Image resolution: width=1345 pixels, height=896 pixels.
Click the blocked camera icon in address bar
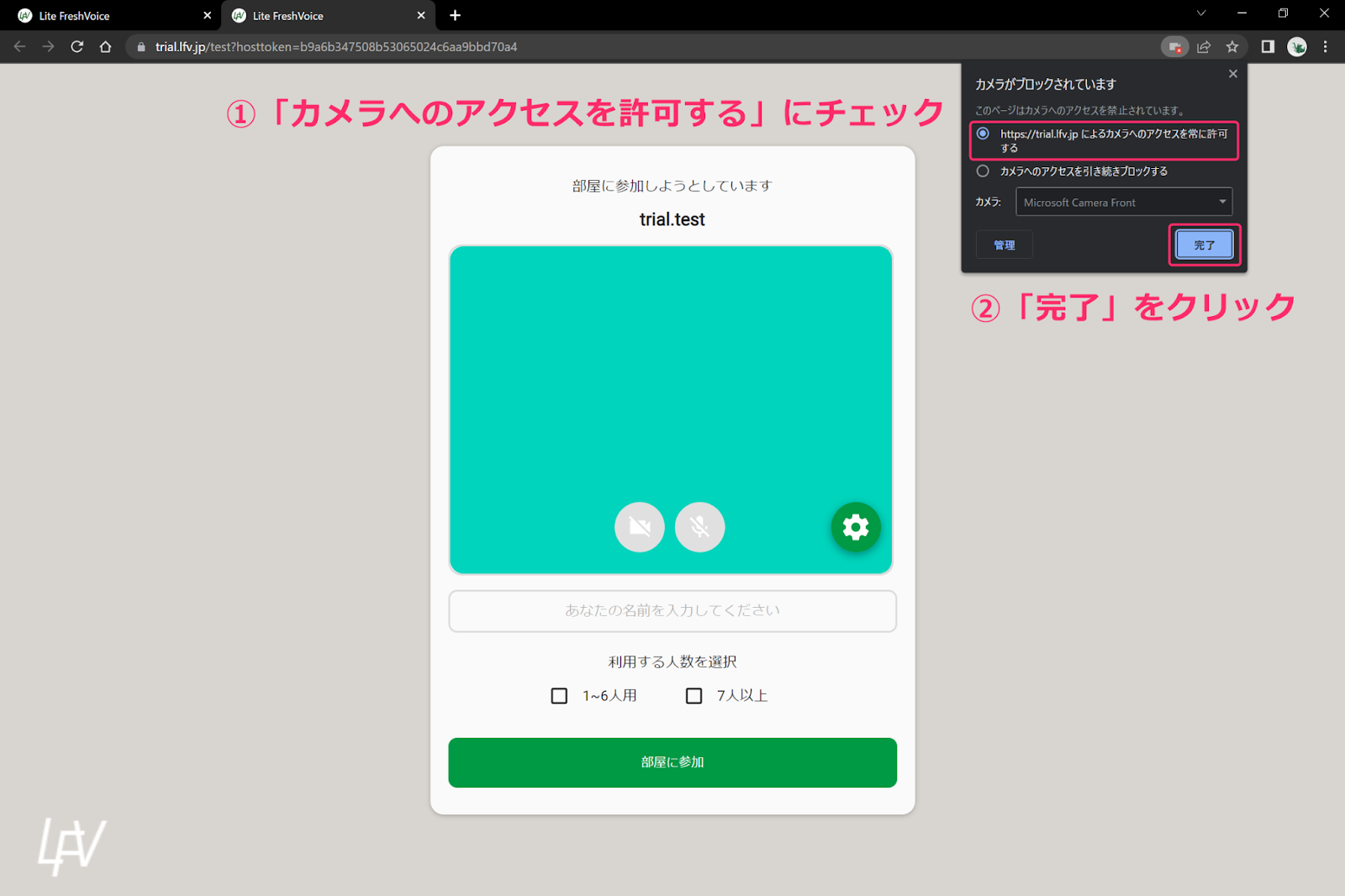coord(1174,47)
